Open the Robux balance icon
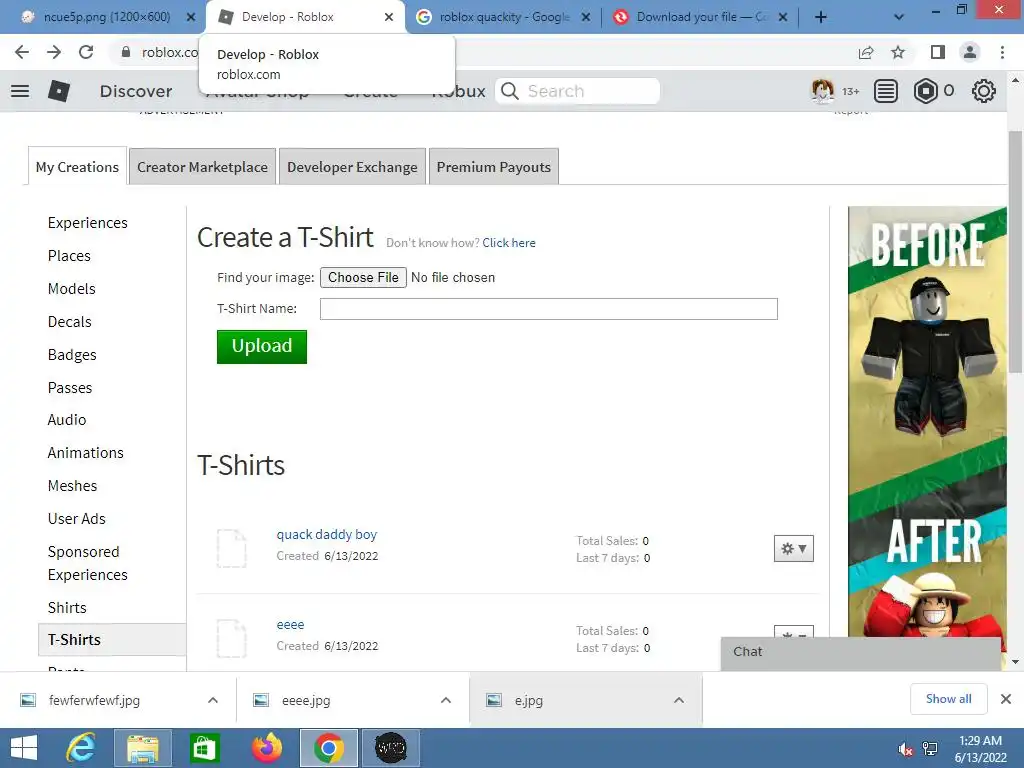Viewport: 1024px width, 768px height. (925, 91)
